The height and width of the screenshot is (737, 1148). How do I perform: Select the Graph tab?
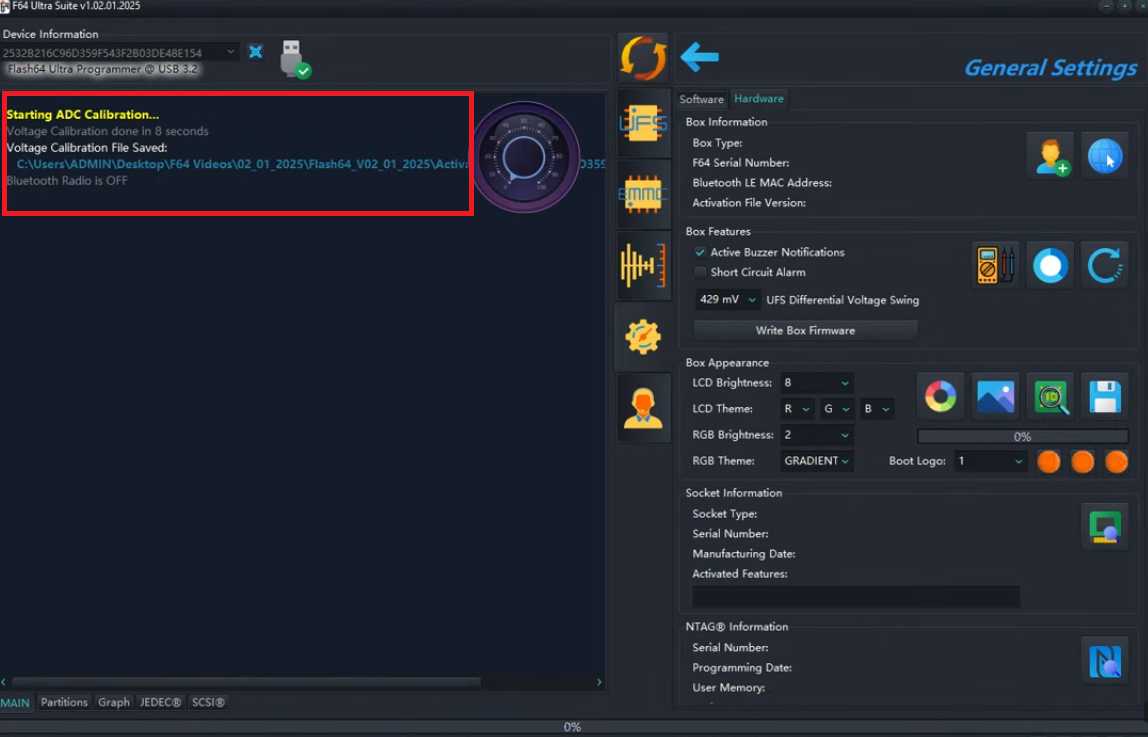coord(113,703)
